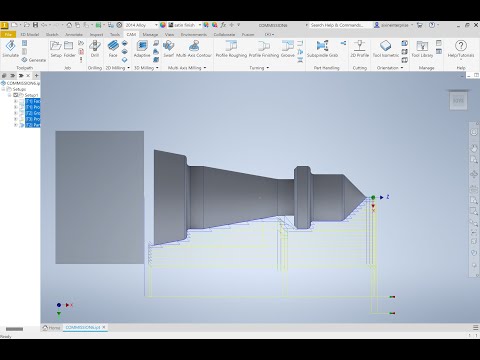The height and width of the screenshot is (360, 480).
Task: Select the Groove turning operation
Action: coord(287,49)
